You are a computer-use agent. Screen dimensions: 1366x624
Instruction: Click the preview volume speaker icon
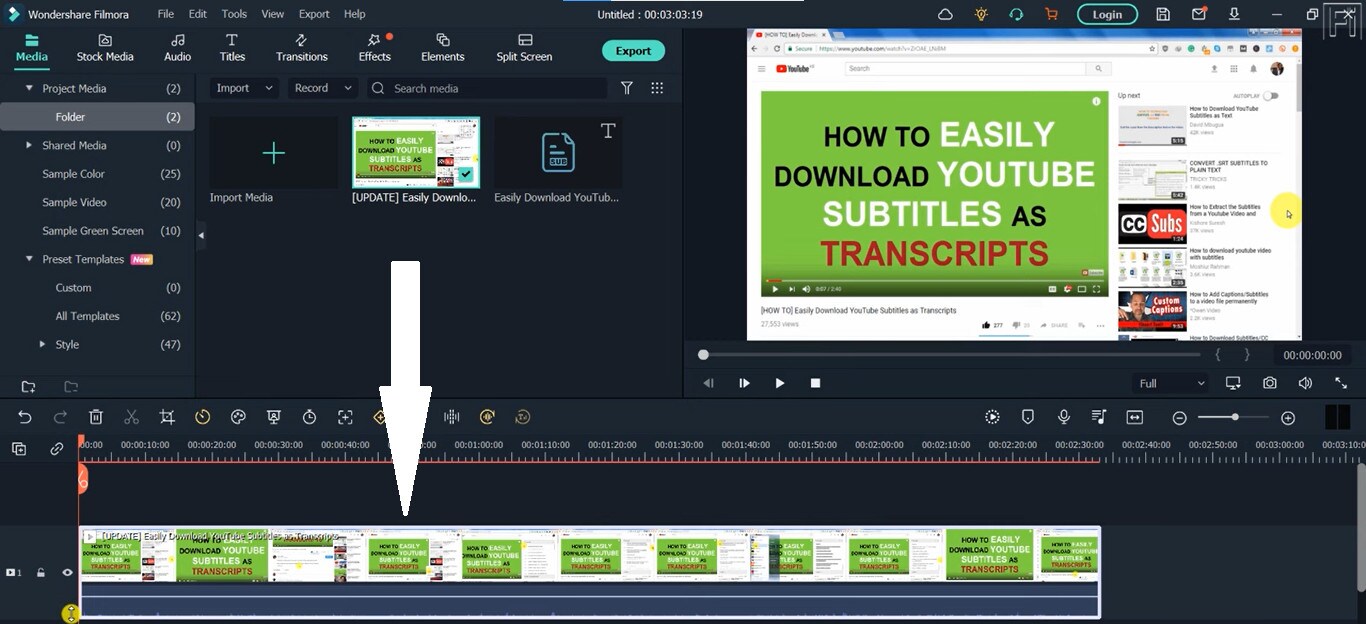pyautogui.click(x=1305, y=383)
